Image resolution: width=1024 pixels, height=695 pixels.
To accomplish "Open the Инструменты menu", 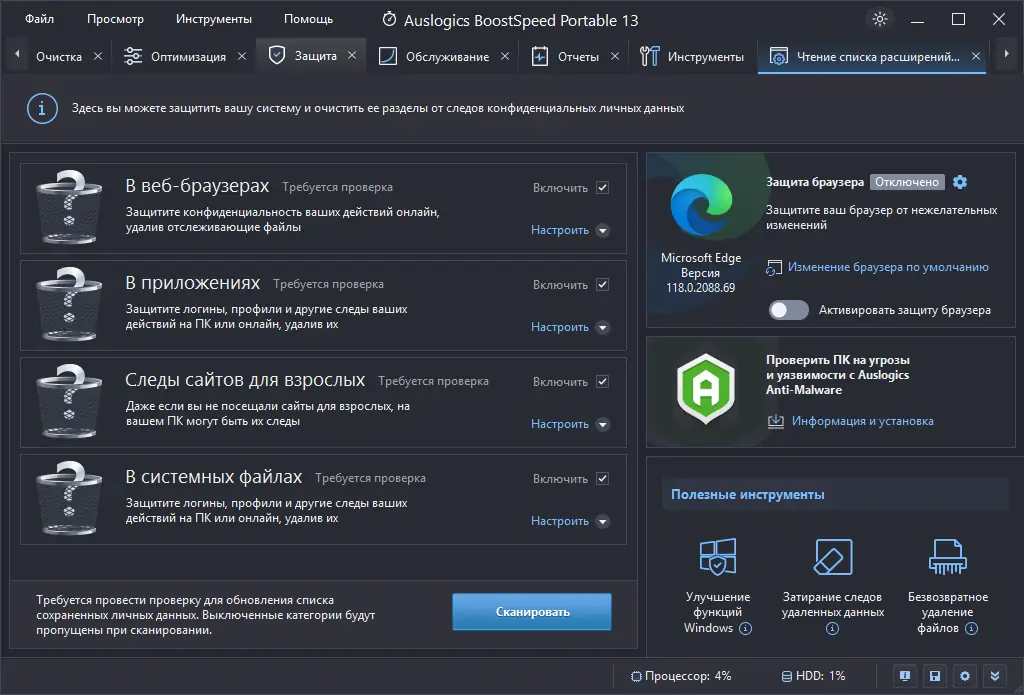I will [214, 19].
